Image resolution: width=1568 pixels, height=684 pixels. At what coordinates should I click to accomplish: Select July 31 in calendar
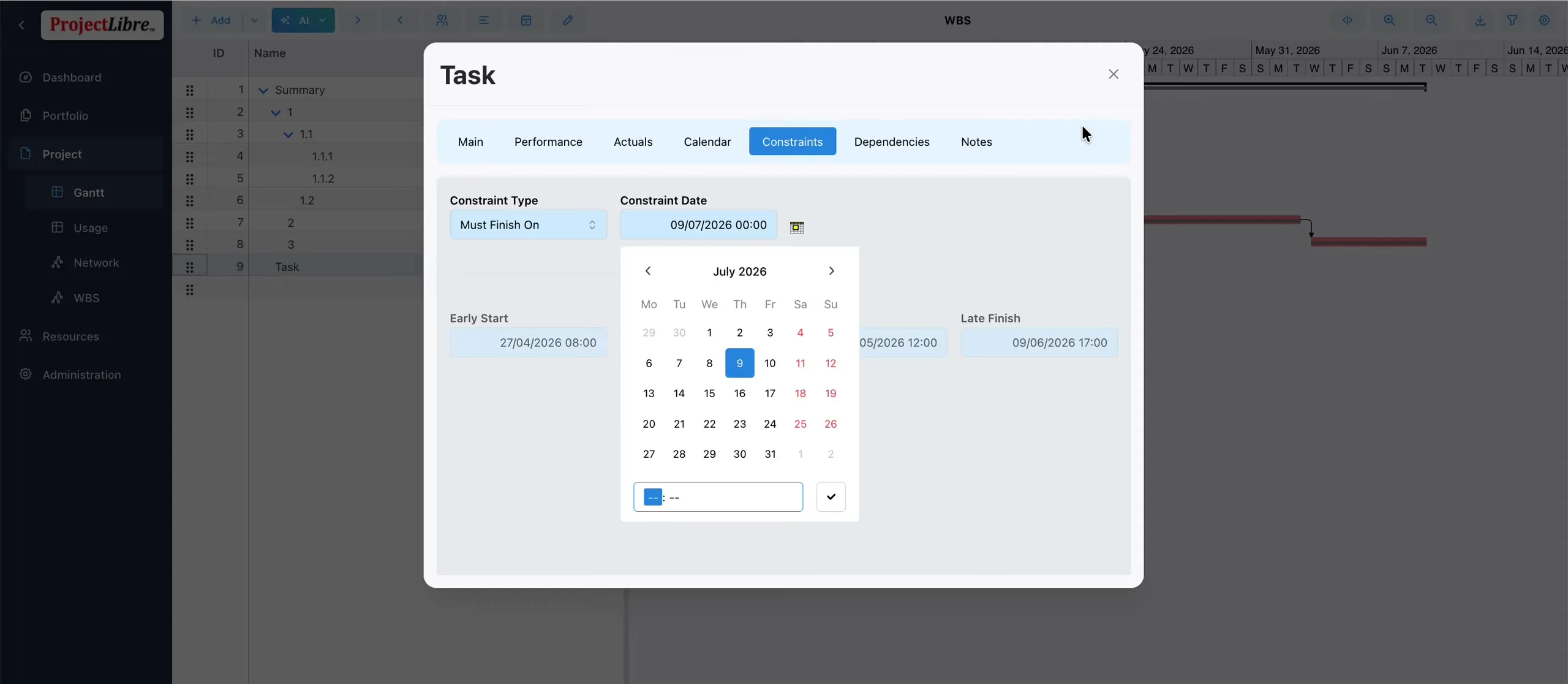(x=770, y=454)
